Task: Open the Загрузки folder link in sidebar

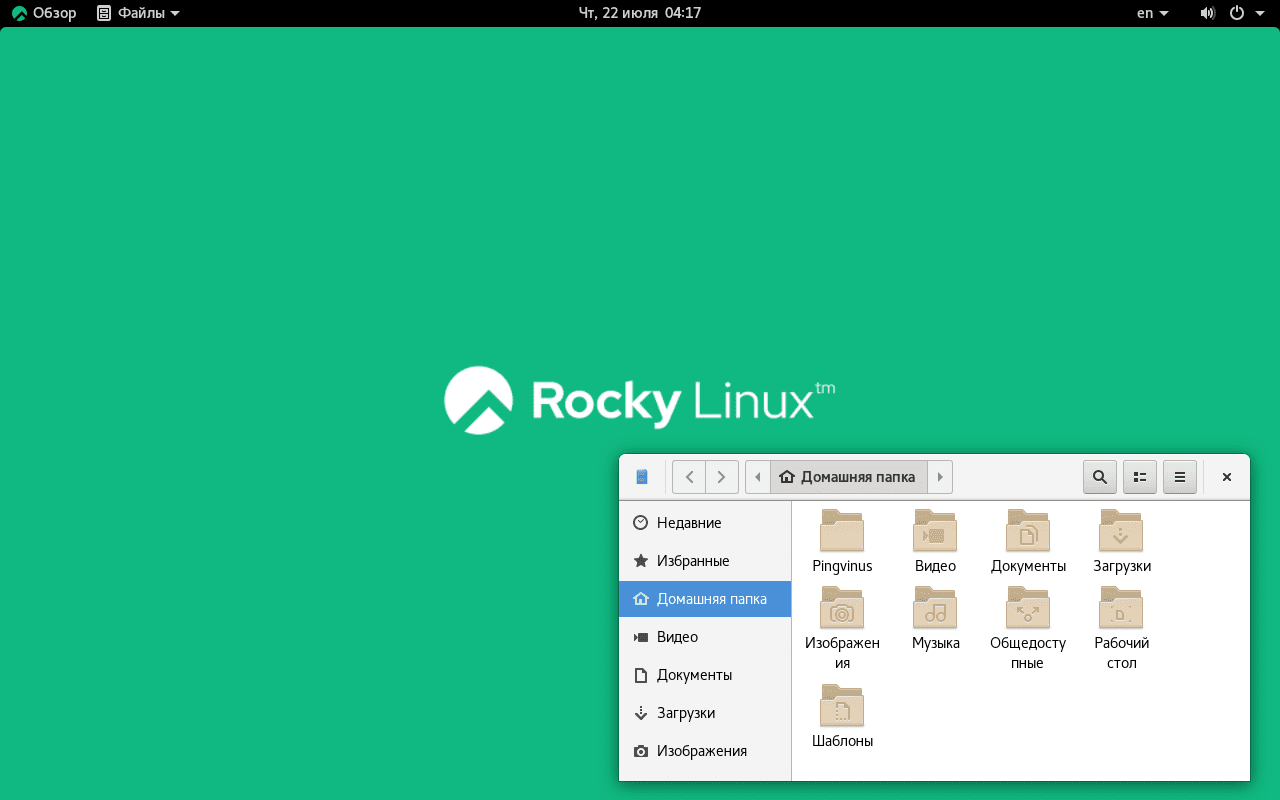Action: pyautogui.click(x=685, y=712)
